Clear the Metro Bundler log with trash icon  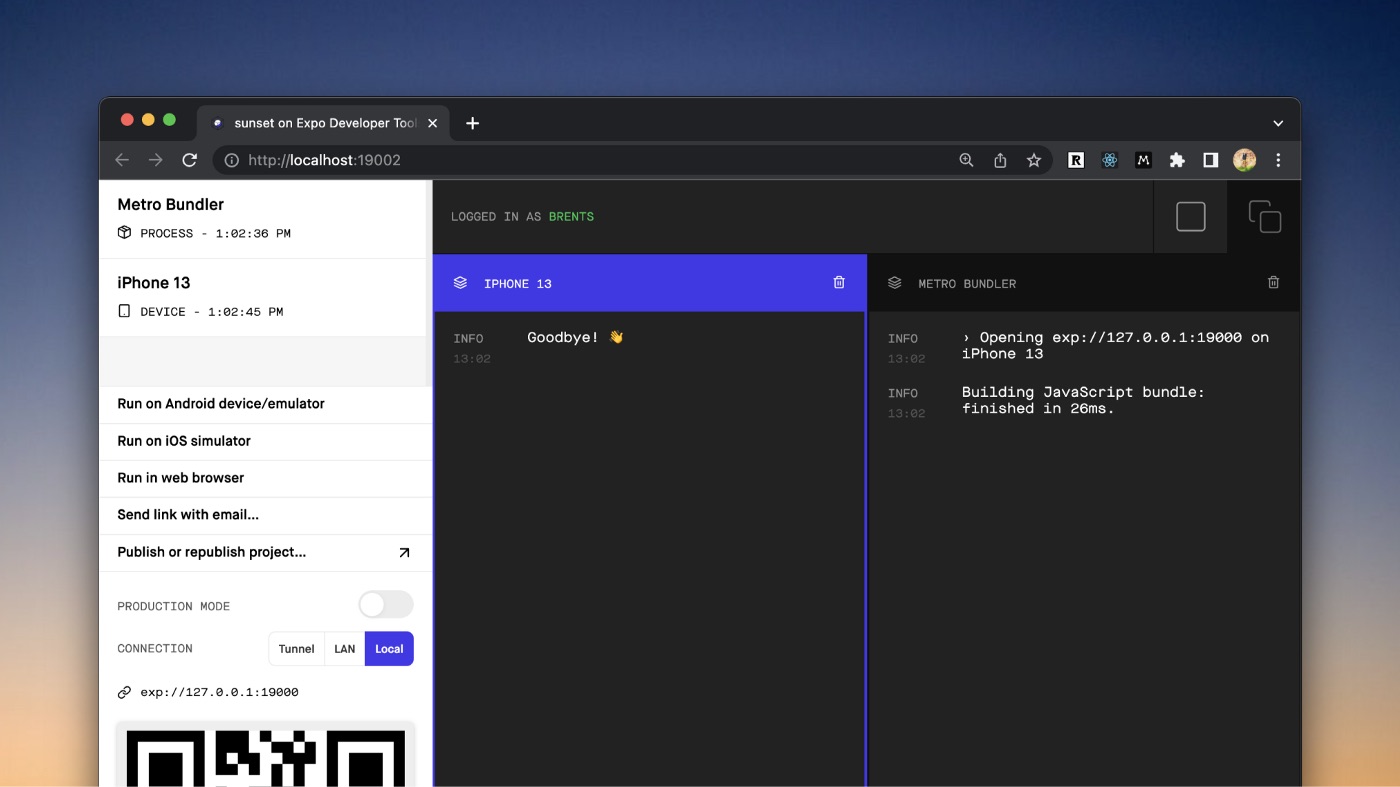pyautogui.click(x=1273, y=283)
